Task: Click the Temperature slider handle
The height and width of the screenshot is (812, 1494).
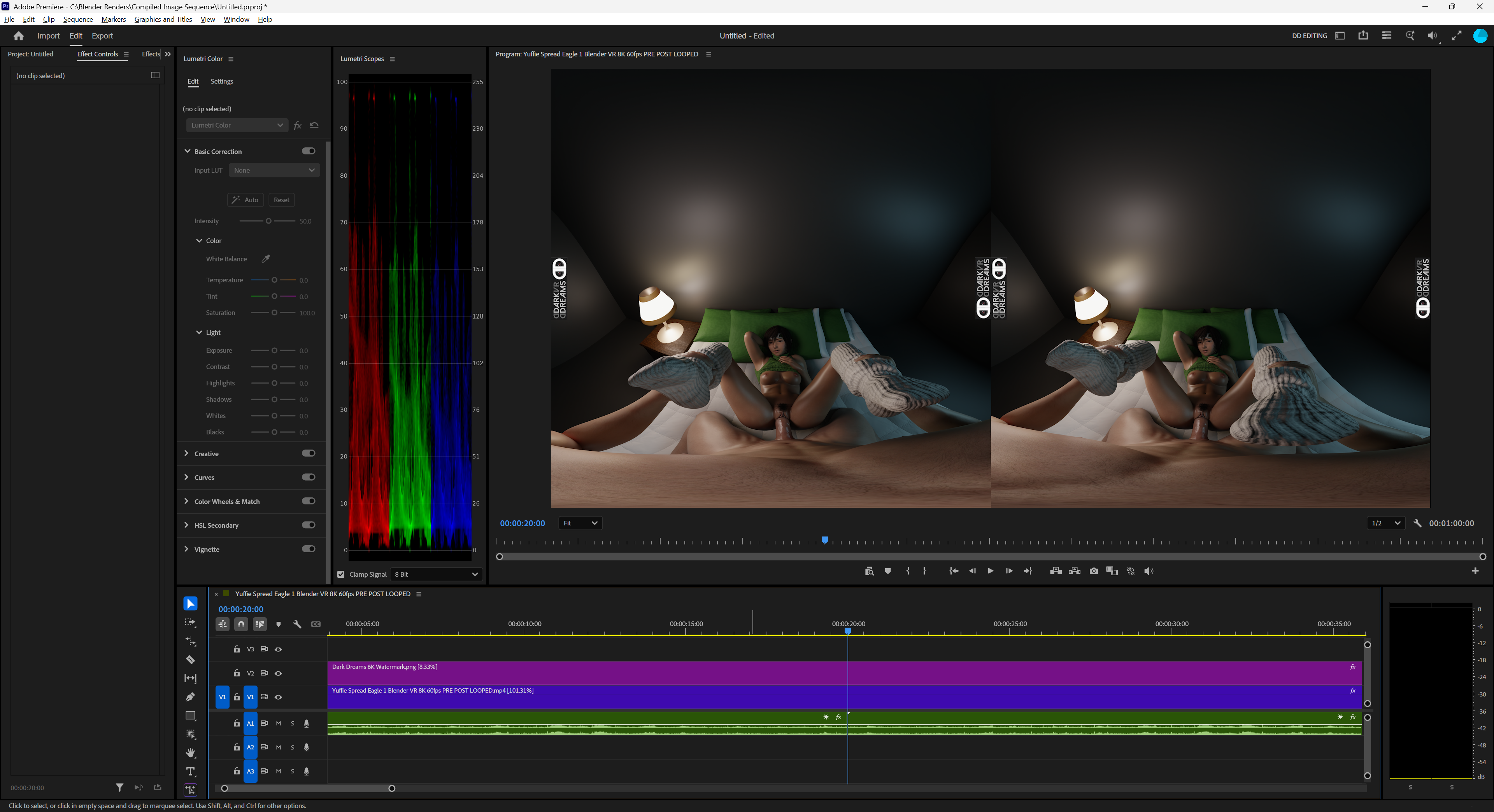Action: [274, 280]
